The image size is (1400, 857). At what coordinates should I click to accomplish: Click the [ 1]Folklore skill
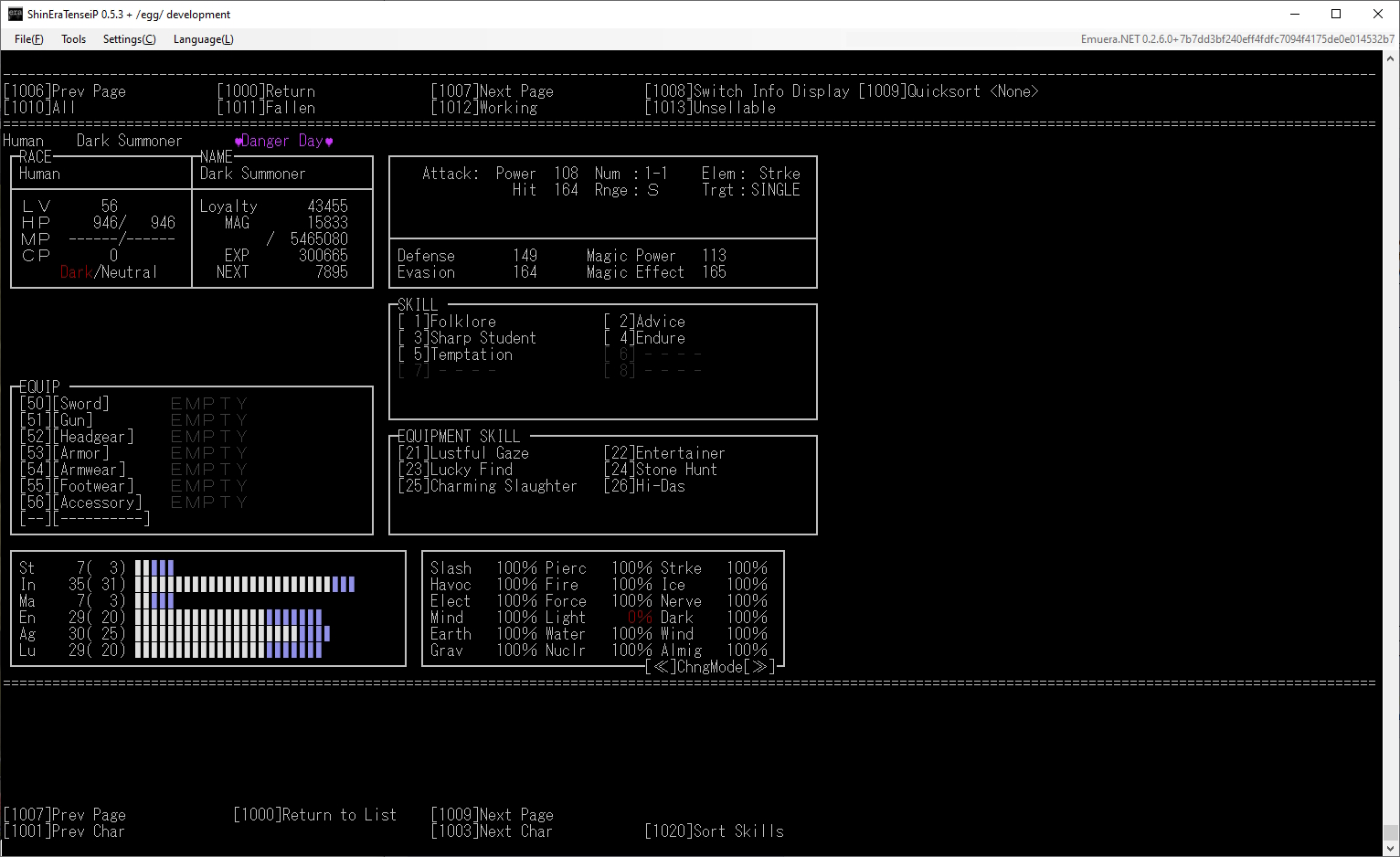pyautogui.click(x=448, y=322)
